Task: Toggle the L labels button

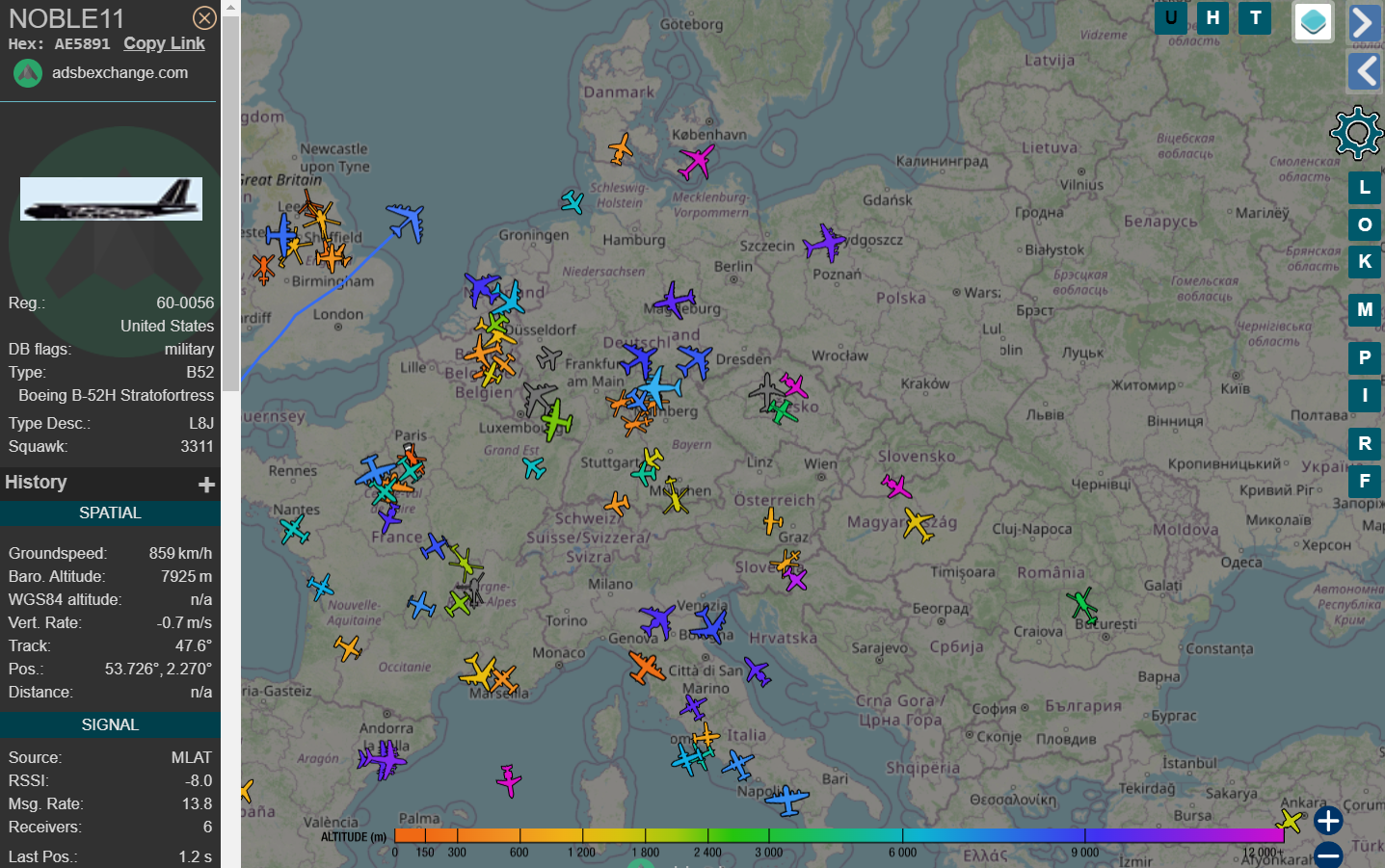Action: pos(1364,188)
